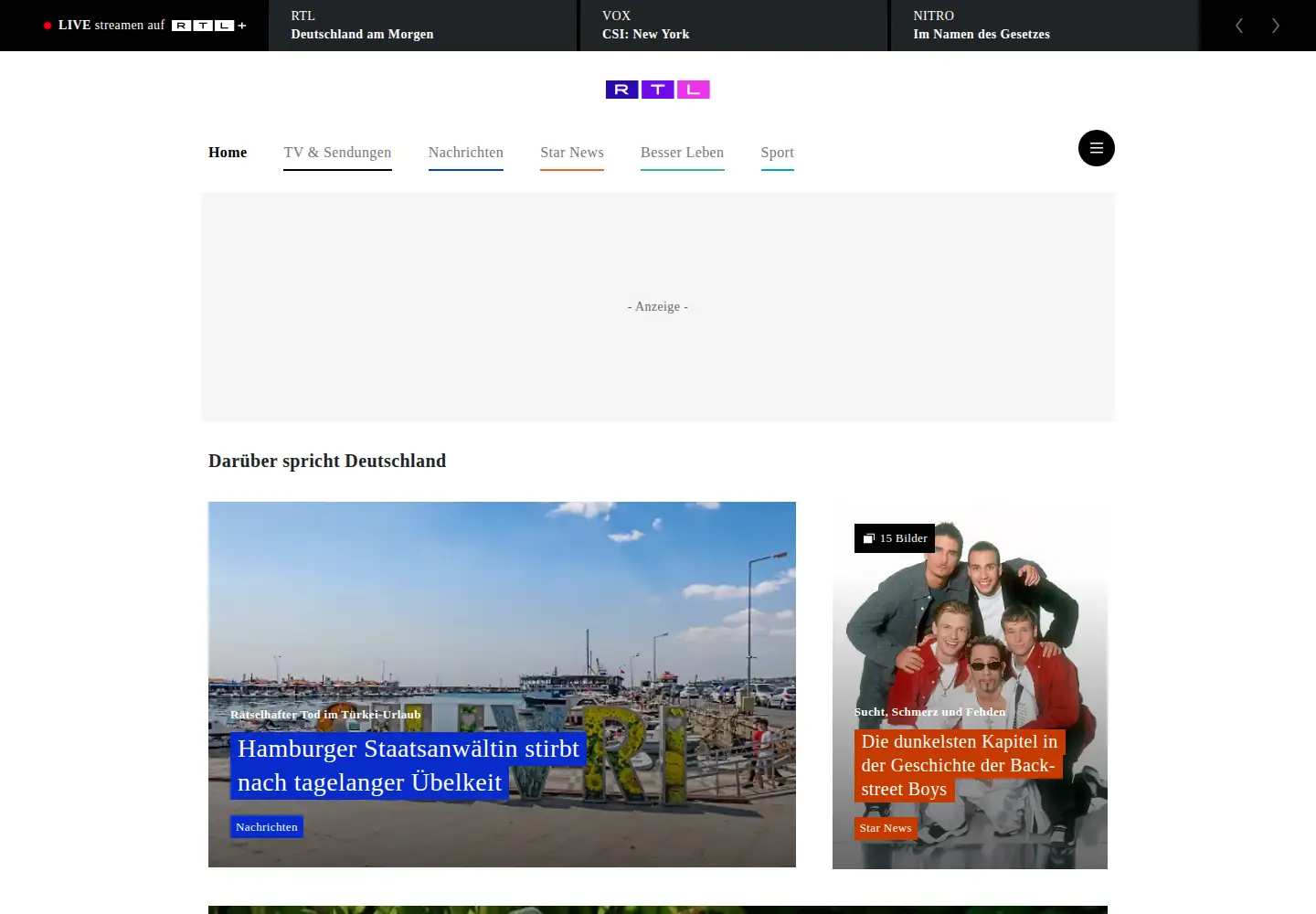
Task: Open the hamburger menu button
Action: click(x=1096, y=148)
